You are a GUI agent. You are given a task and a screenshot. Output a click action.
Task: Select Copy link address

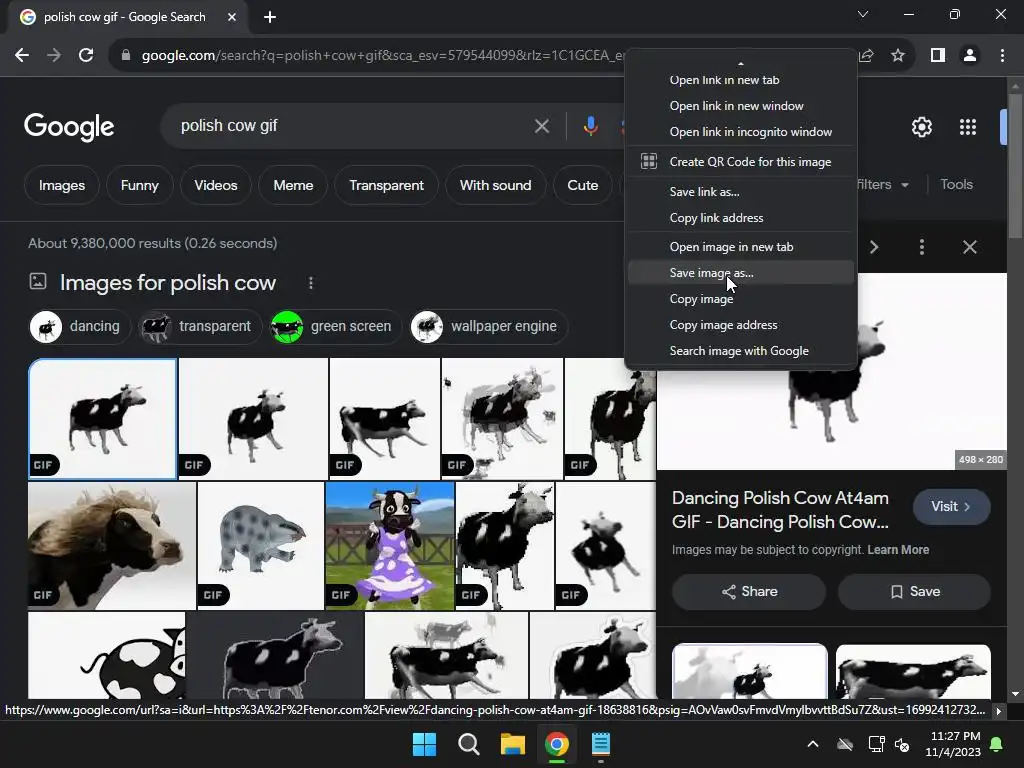click(741, 218)
